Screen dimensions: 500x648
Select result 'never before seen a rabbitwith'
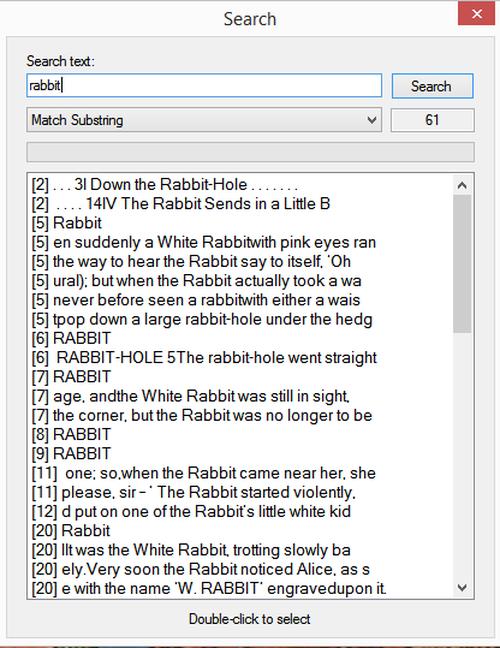click(x=196, y=300)
